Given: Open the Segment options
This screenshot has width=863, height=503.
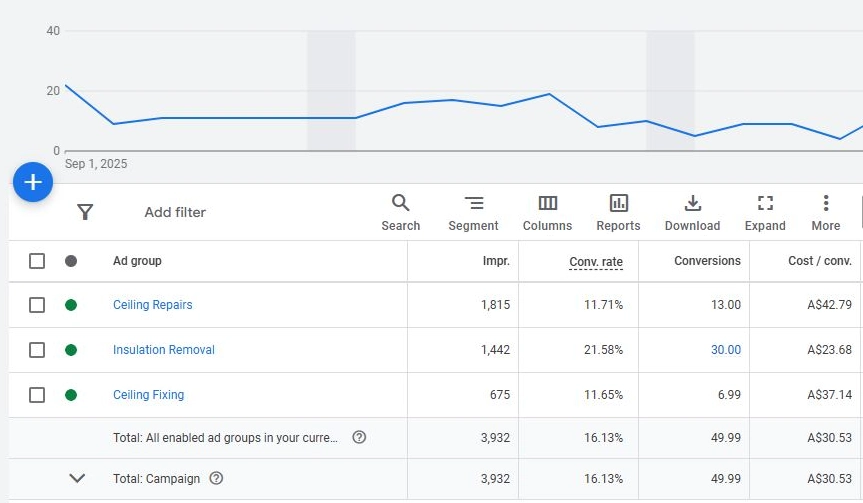Looking at the screenshot, I should coord(473,212).
